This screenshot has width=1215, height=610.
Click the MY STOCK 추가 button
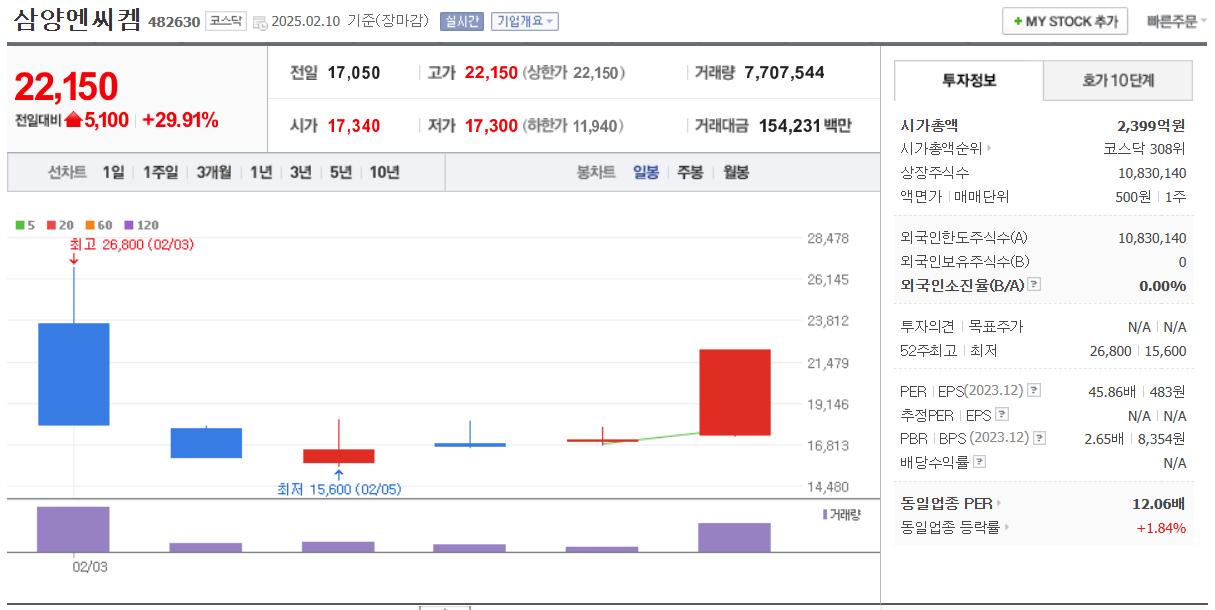pyautogui.click(x=1065, y=21)
